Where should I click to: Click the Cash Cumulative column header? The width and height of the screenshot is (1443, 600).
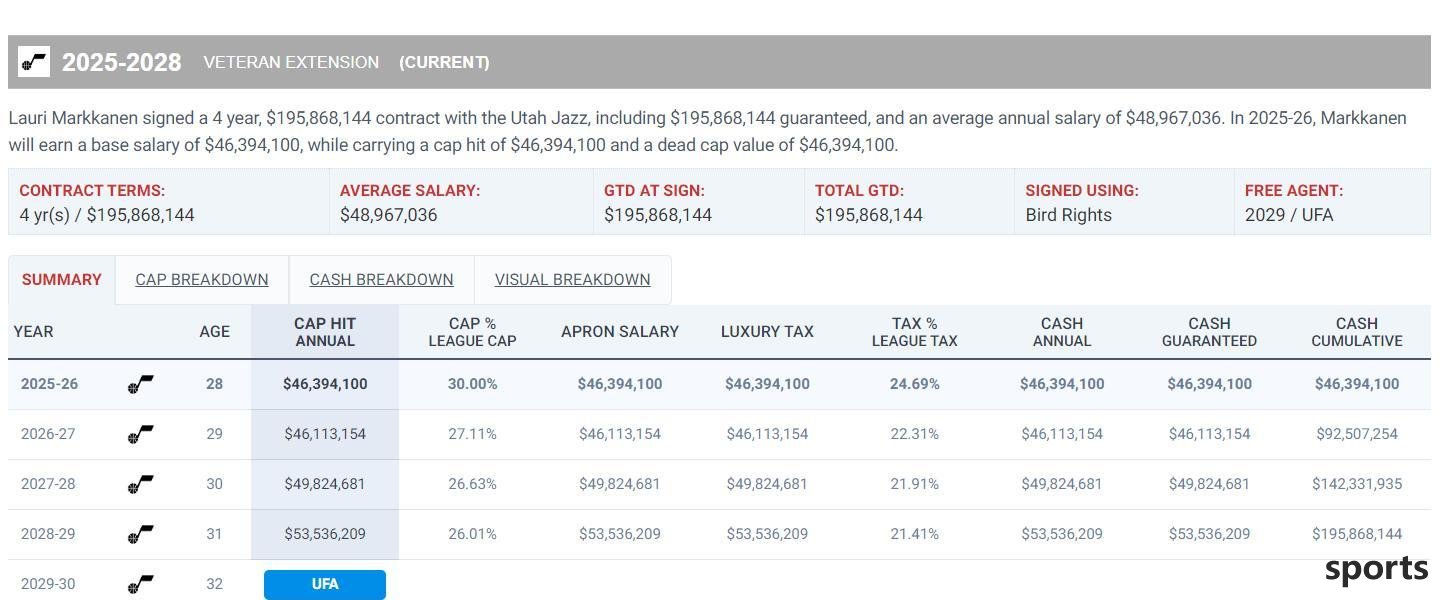click(x=1356, y=332)
